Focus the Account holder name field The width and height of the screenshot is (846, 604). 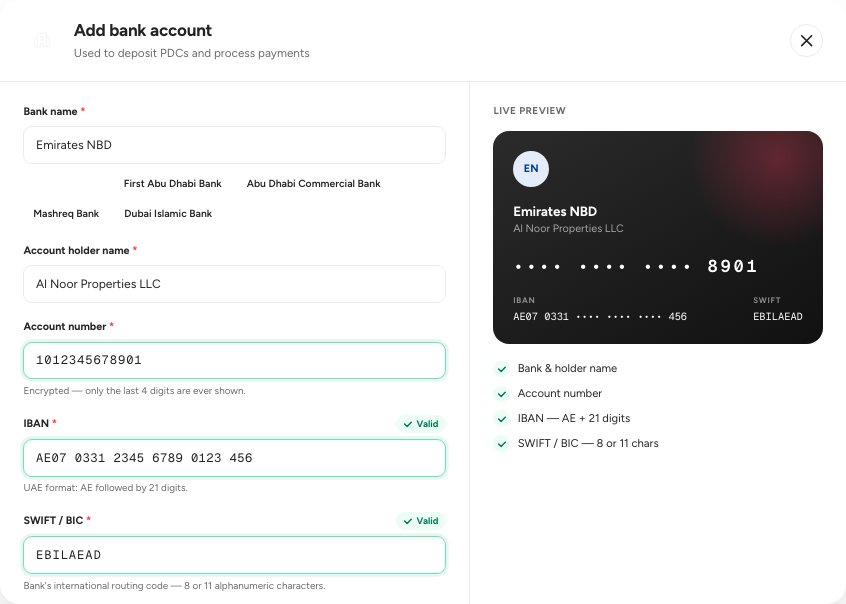234,284
